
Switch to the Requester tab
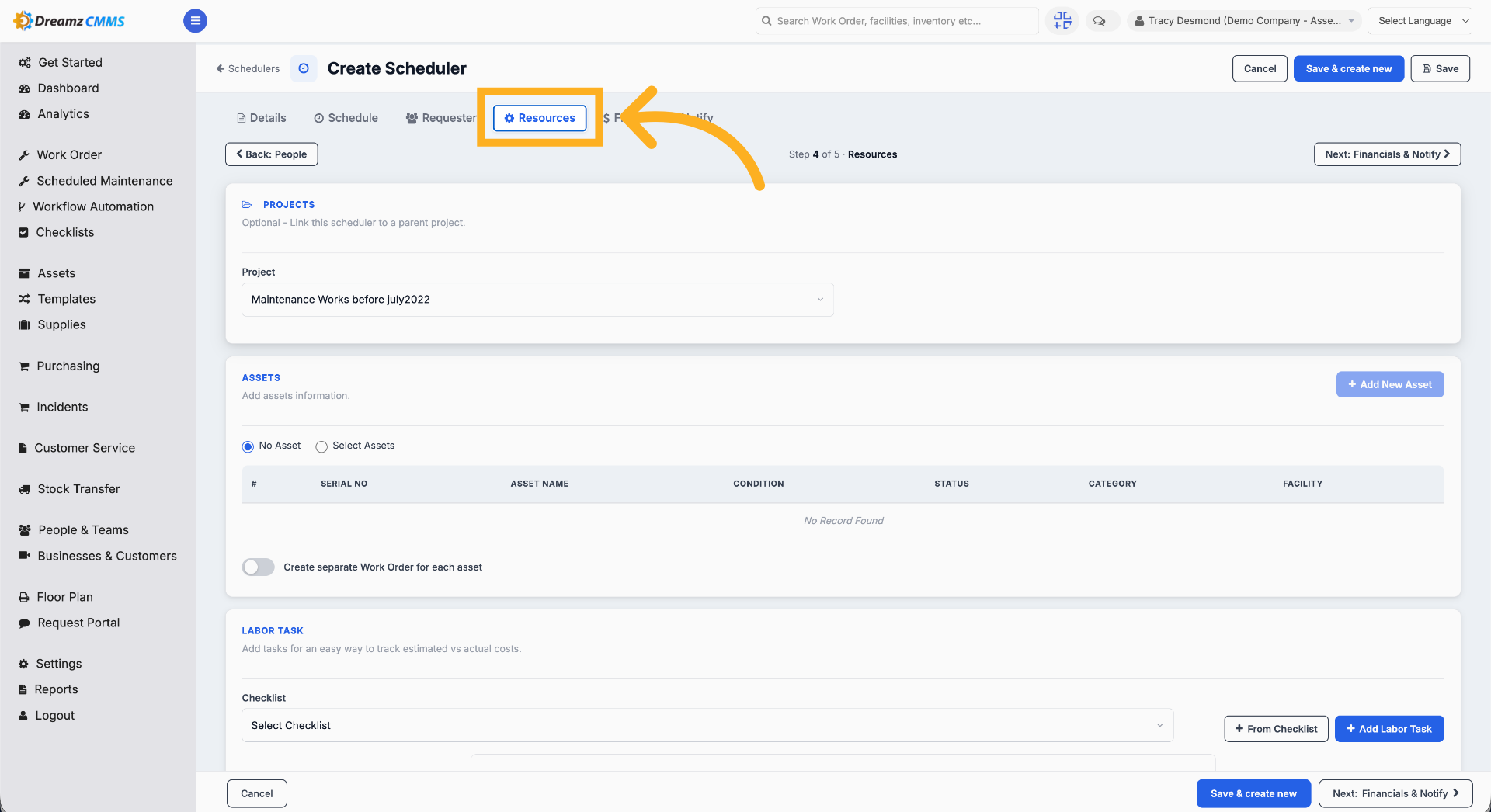(441, 118)
